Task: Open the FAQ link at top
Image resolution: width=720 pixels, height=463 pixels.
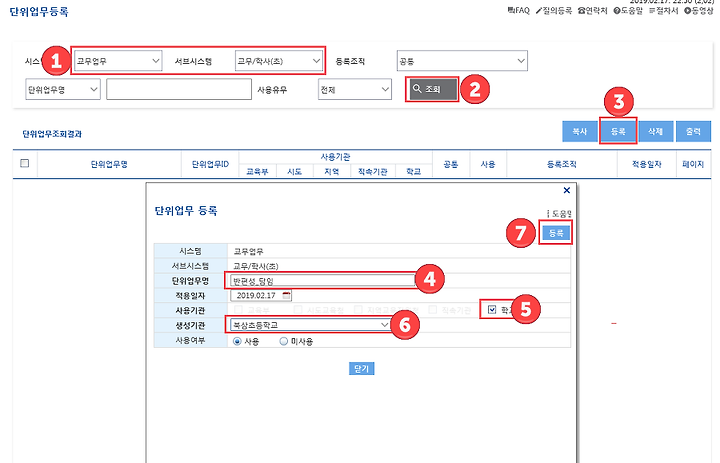Action: [518, 10]
